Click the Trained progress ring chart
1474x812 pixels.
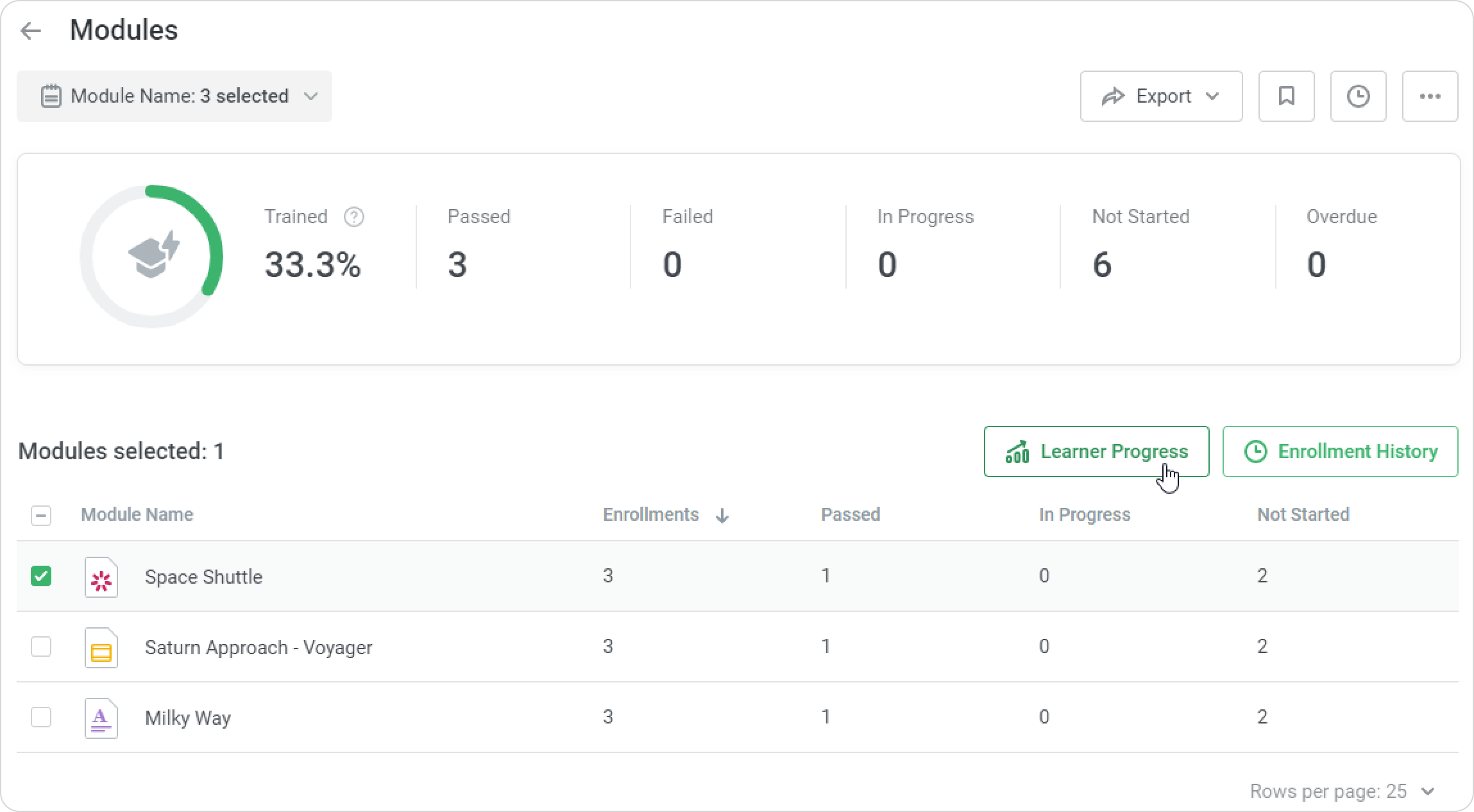[151, 257]
